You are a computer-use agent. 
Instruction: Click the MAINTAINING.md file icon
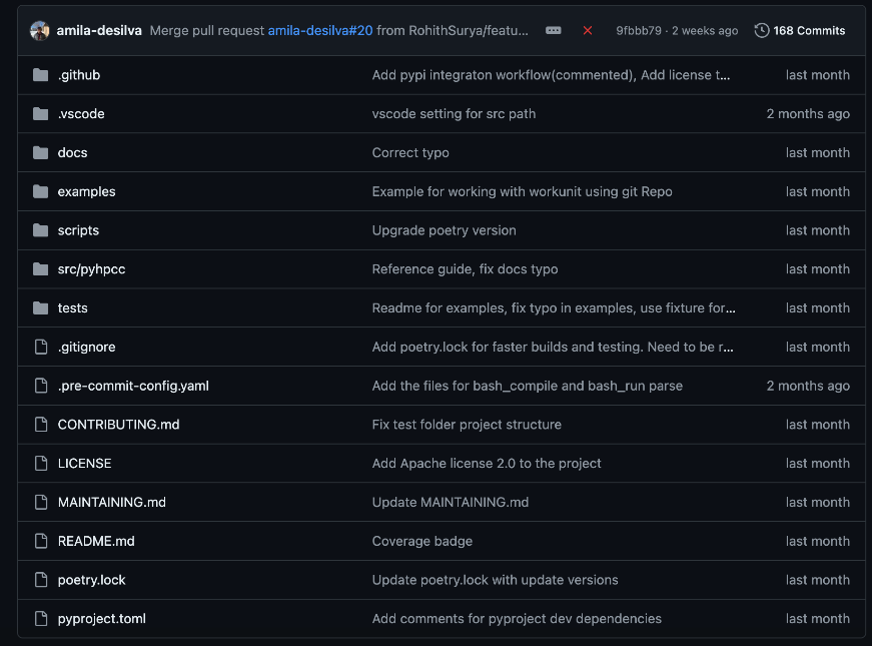(41, 502)
